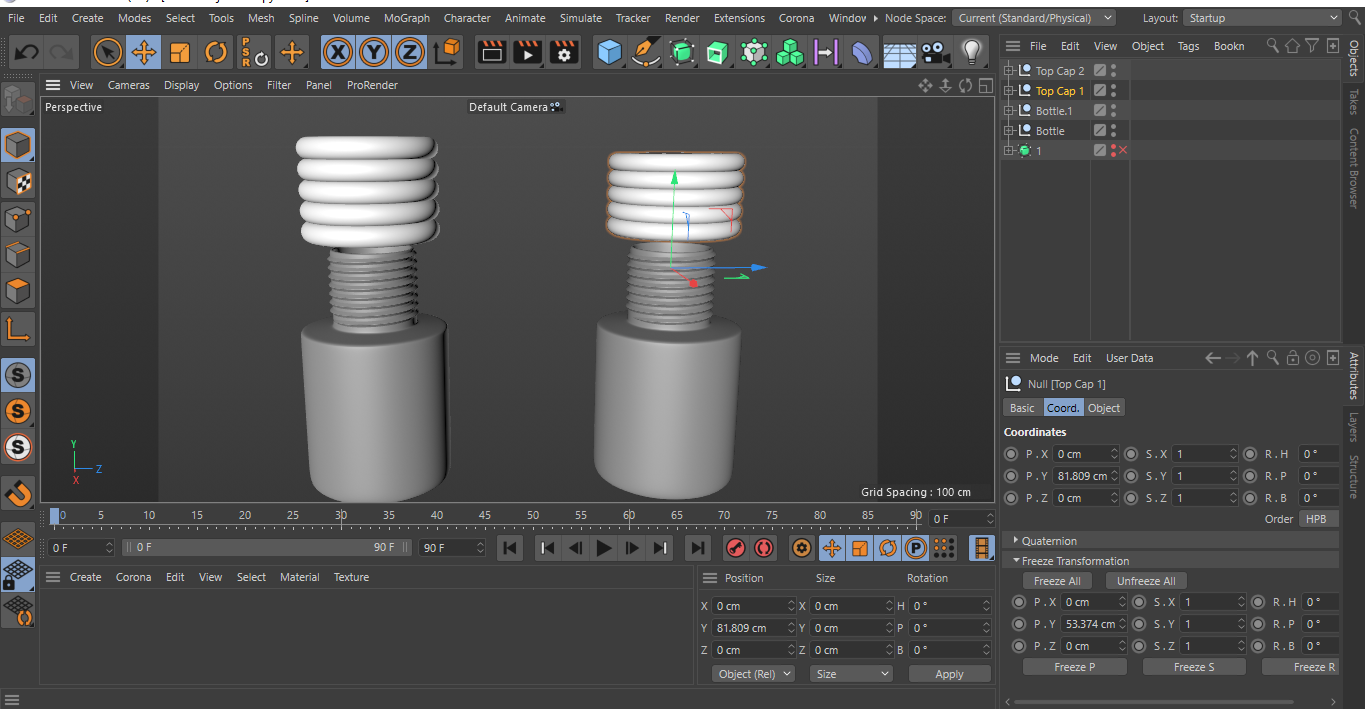Add a Camera object from toolbar
The width and height of the screenshot is (1365, 709).
click(x=935, y=52)
